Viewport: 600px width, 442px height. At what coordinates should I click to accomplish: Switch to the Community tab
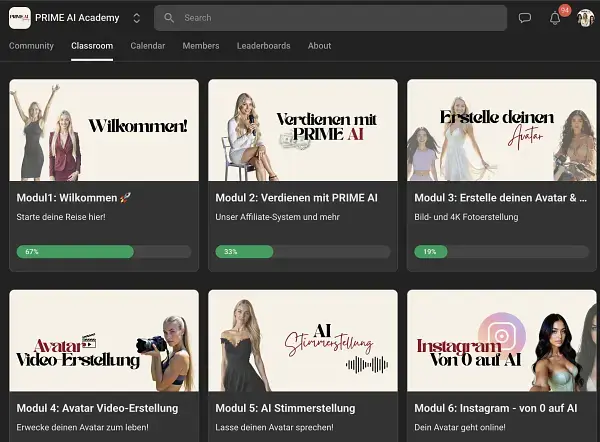(31, 46)
